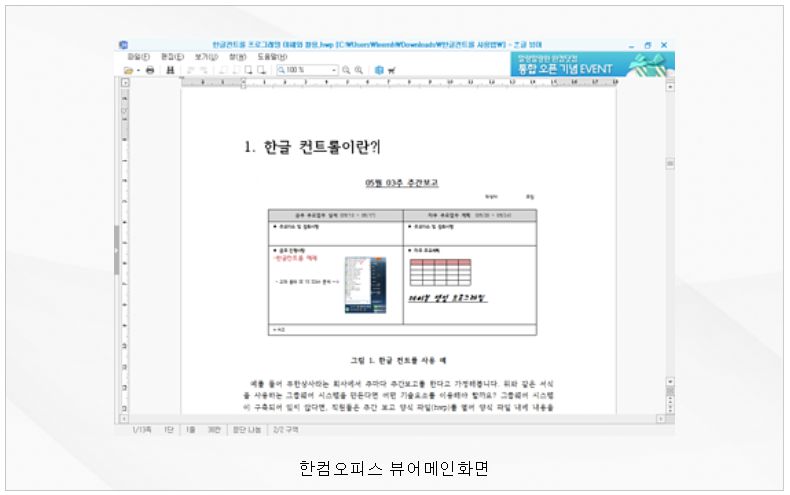Image resolution: width=790 pixels, height=495 pixels.
Task: Open the 창(W) menu
Action: pos(238,57)
